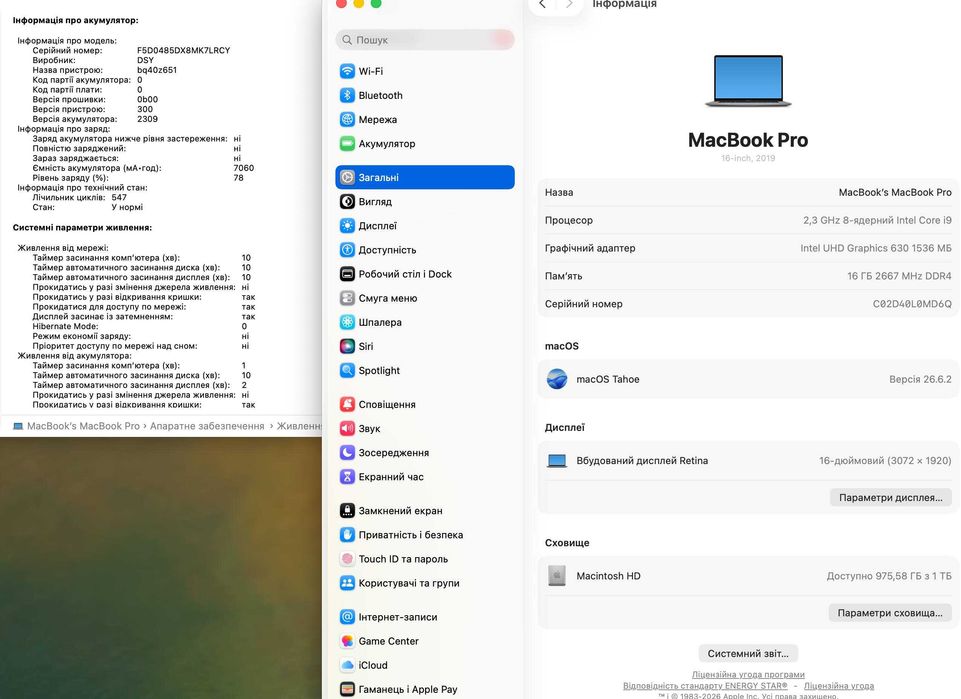961x699 pixels.
Task: Click Hibernate Mode row in system report
Action: [140, 327]
